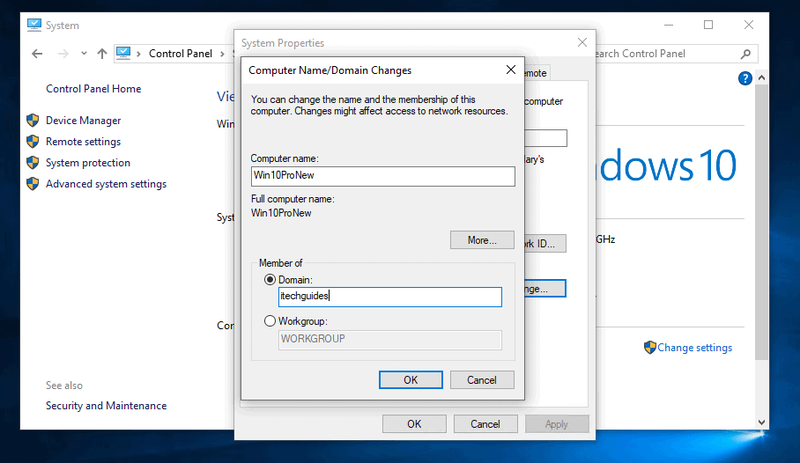
Task: Click the disabled WORKGROUP text field
Action: coord(390,339)
